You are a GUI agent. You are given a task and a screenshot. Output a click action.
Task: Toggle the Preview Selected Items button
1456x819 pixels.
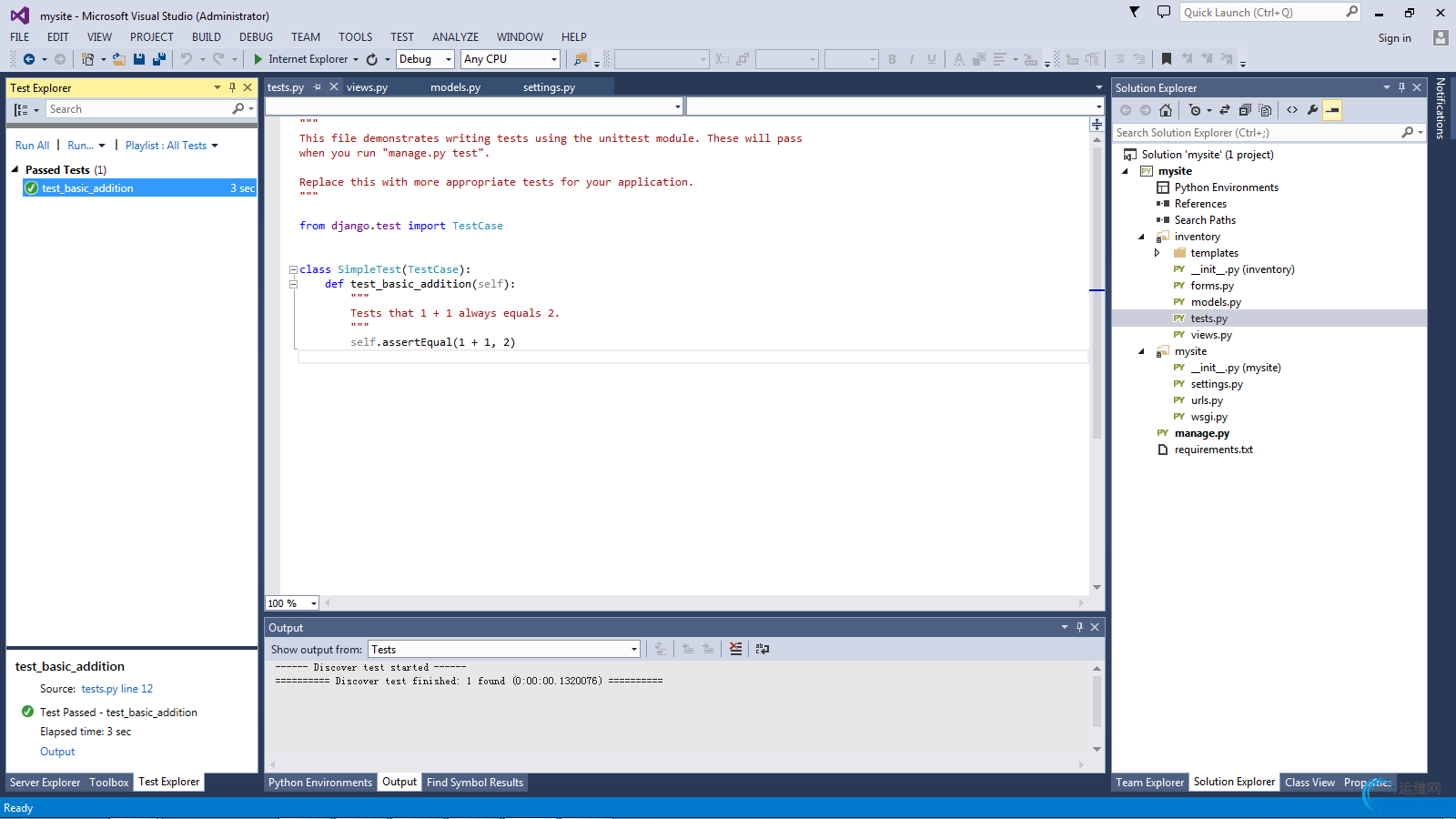[x=1332, y=110]
